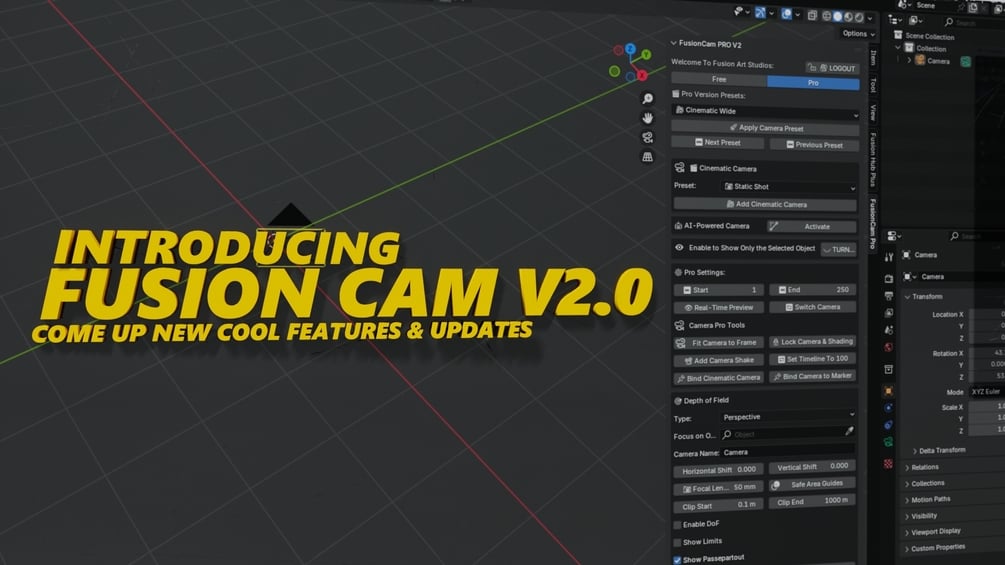Click the pan view hand icon

[647, 118]
